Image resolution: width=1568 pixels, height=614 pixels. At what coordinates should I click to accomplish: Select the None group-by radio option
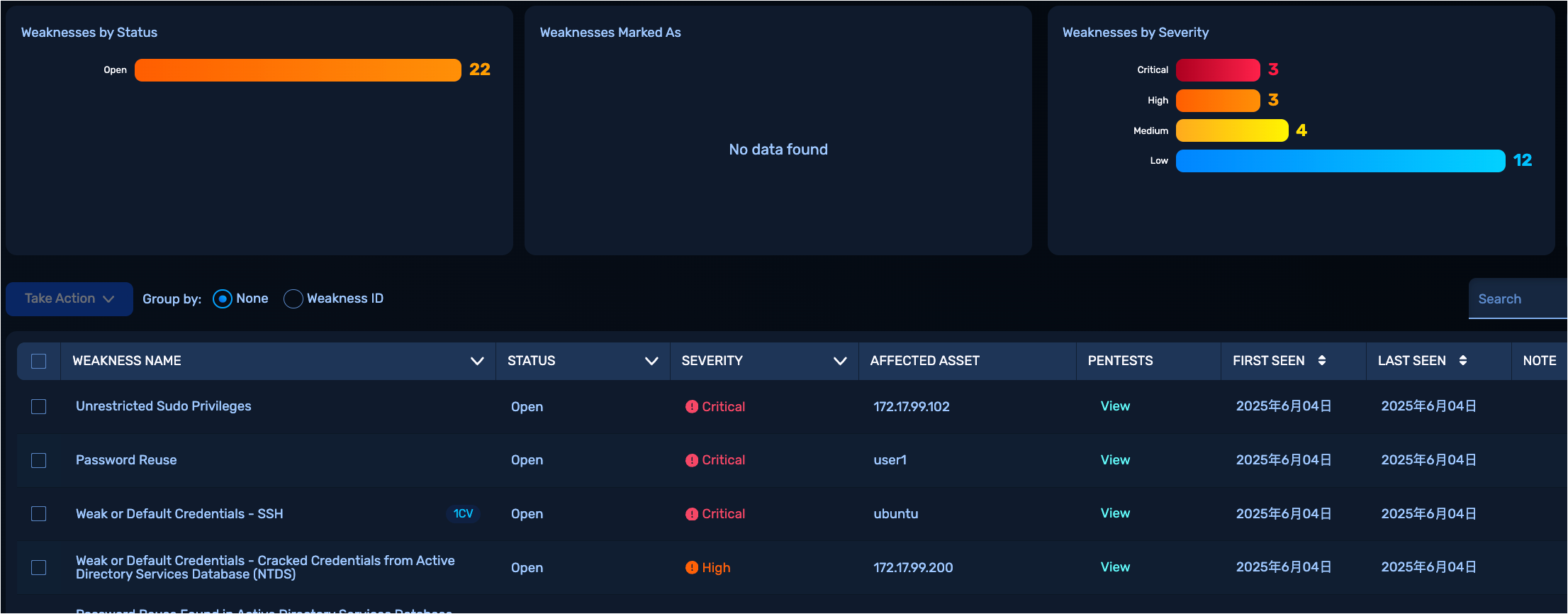222,298
